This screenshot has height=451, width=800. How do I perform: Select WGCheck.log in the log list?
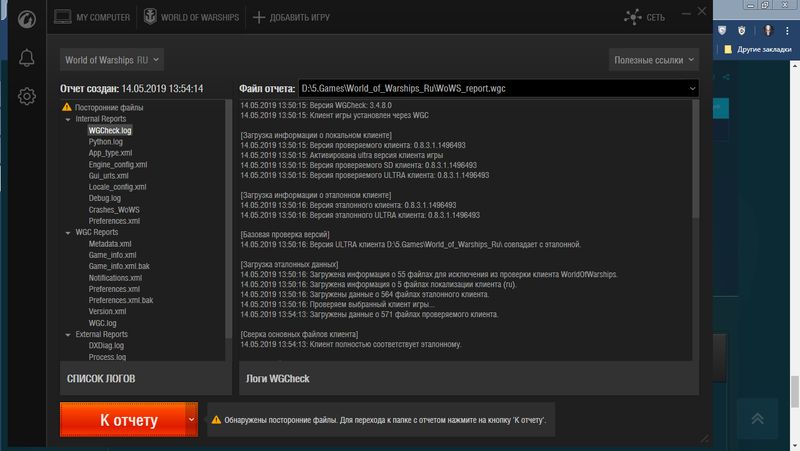(110, 130)
